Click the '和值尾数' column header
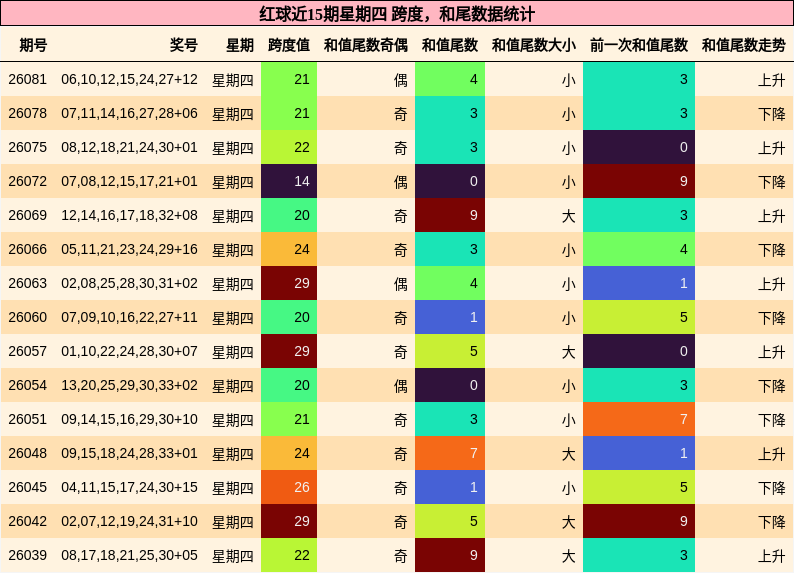 450,45
